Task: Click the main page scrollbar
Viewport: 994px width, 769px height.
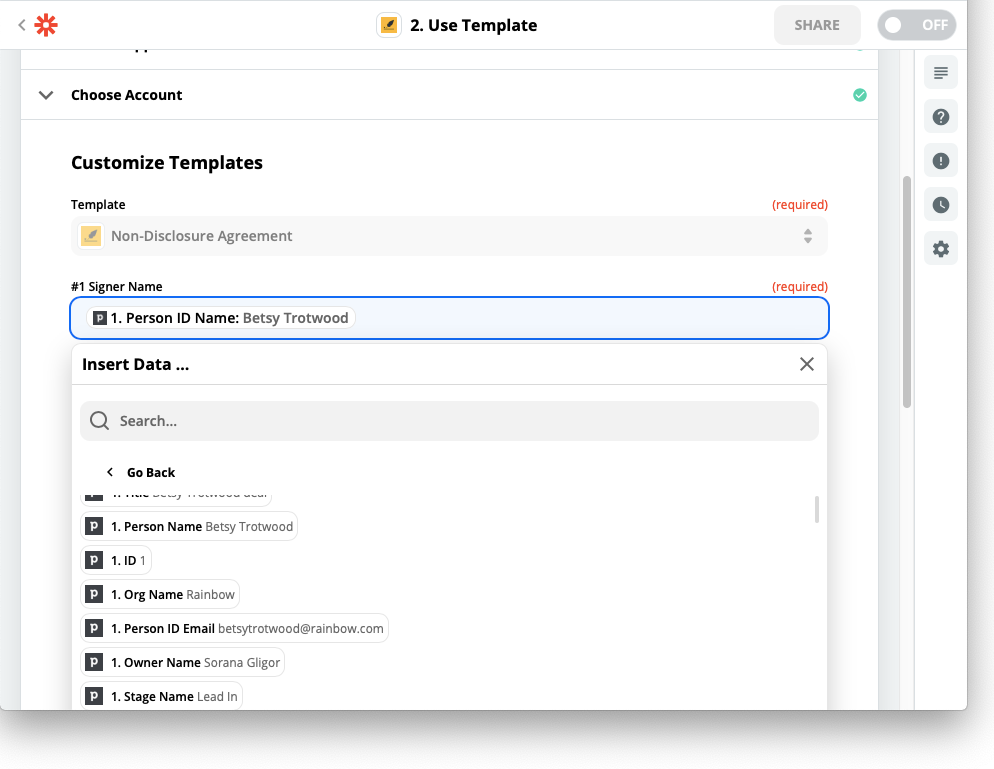Action: coord(907,292)
